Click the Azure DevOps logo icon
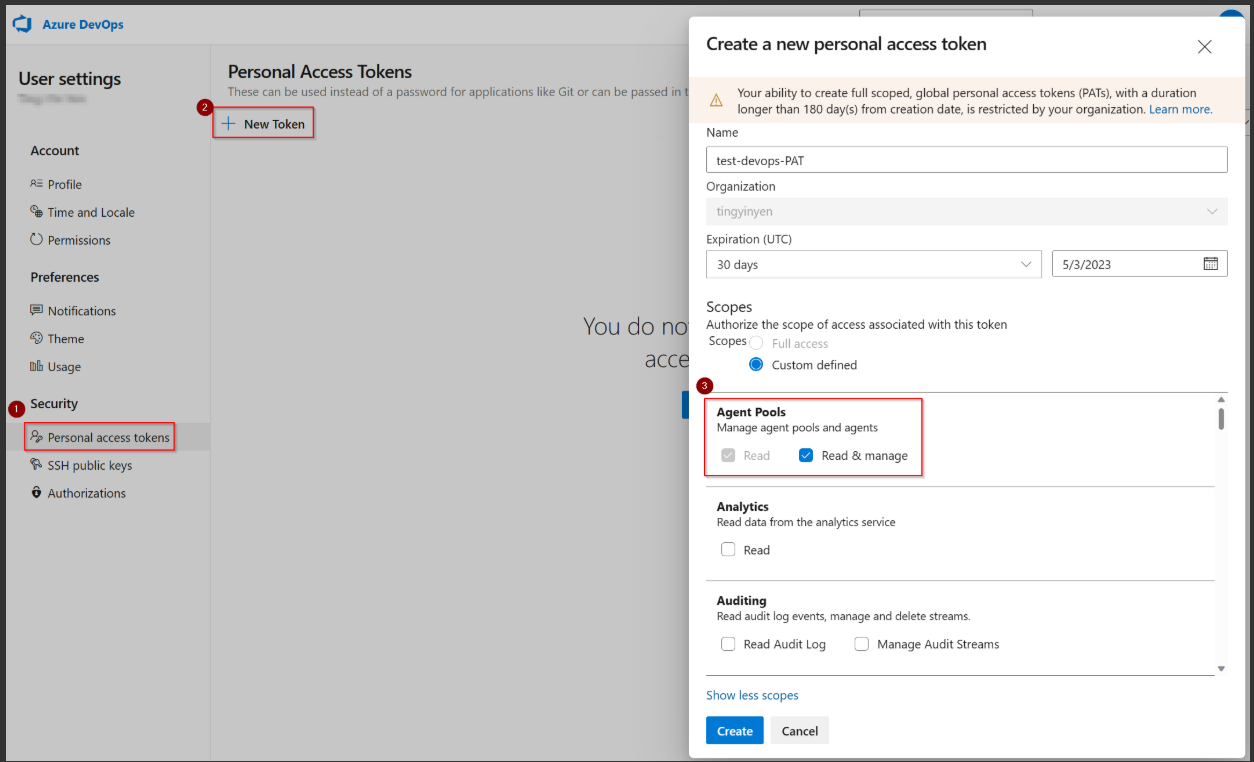This screenshot has height=762, width=1254. coord(22,24)
